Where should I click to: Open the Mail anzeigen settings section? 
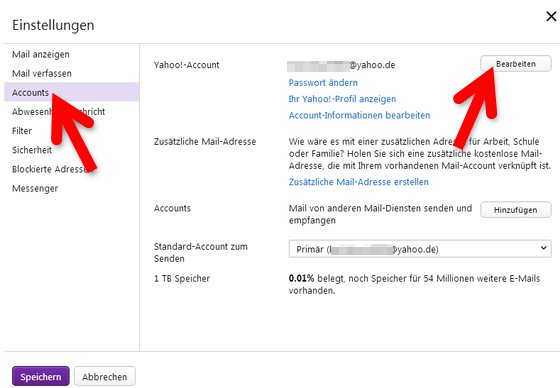pyautogui.click(x=41, y=54)
